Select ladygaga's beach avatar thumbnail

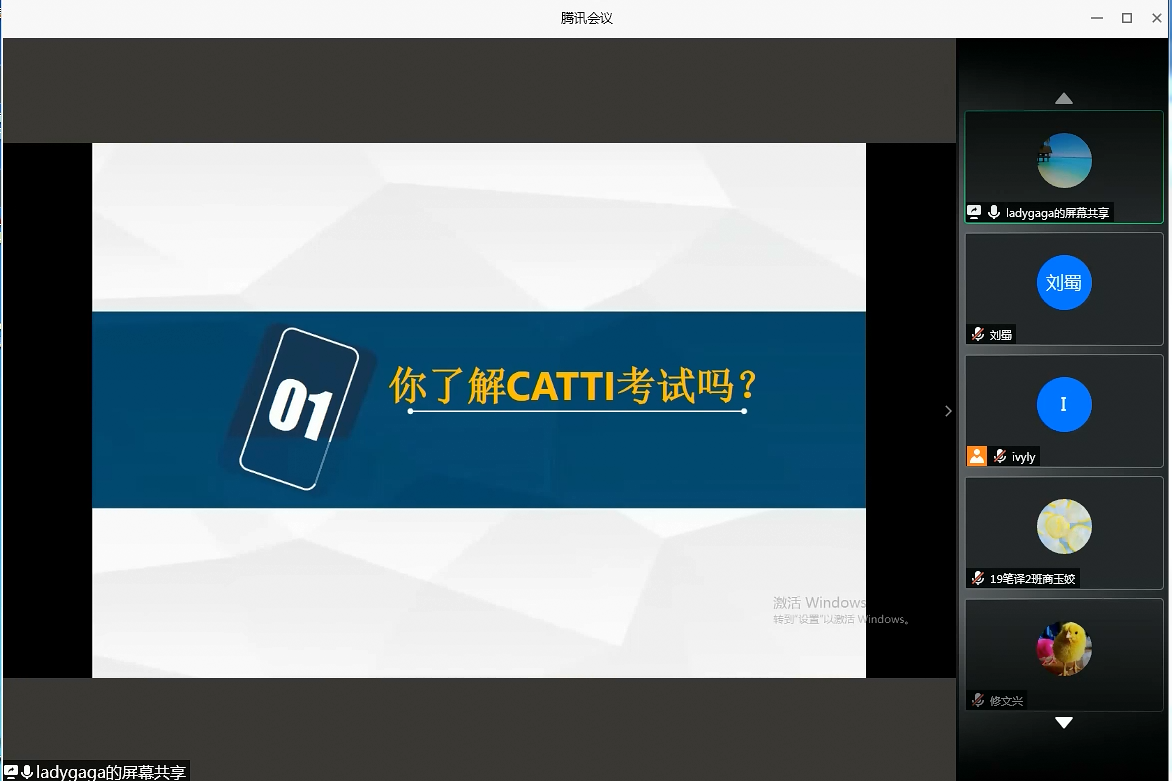1064,161
